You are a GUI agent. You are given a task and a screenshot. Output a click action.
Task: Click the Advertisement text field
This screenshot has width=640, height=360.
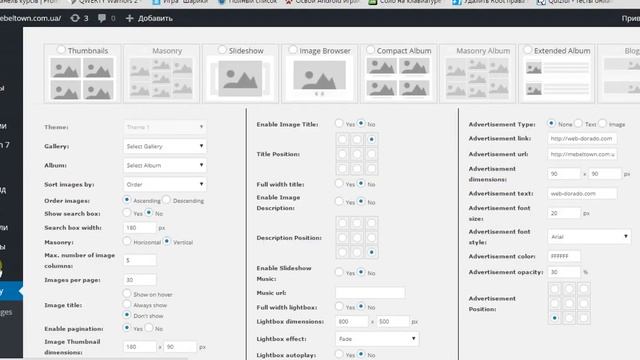582,193
